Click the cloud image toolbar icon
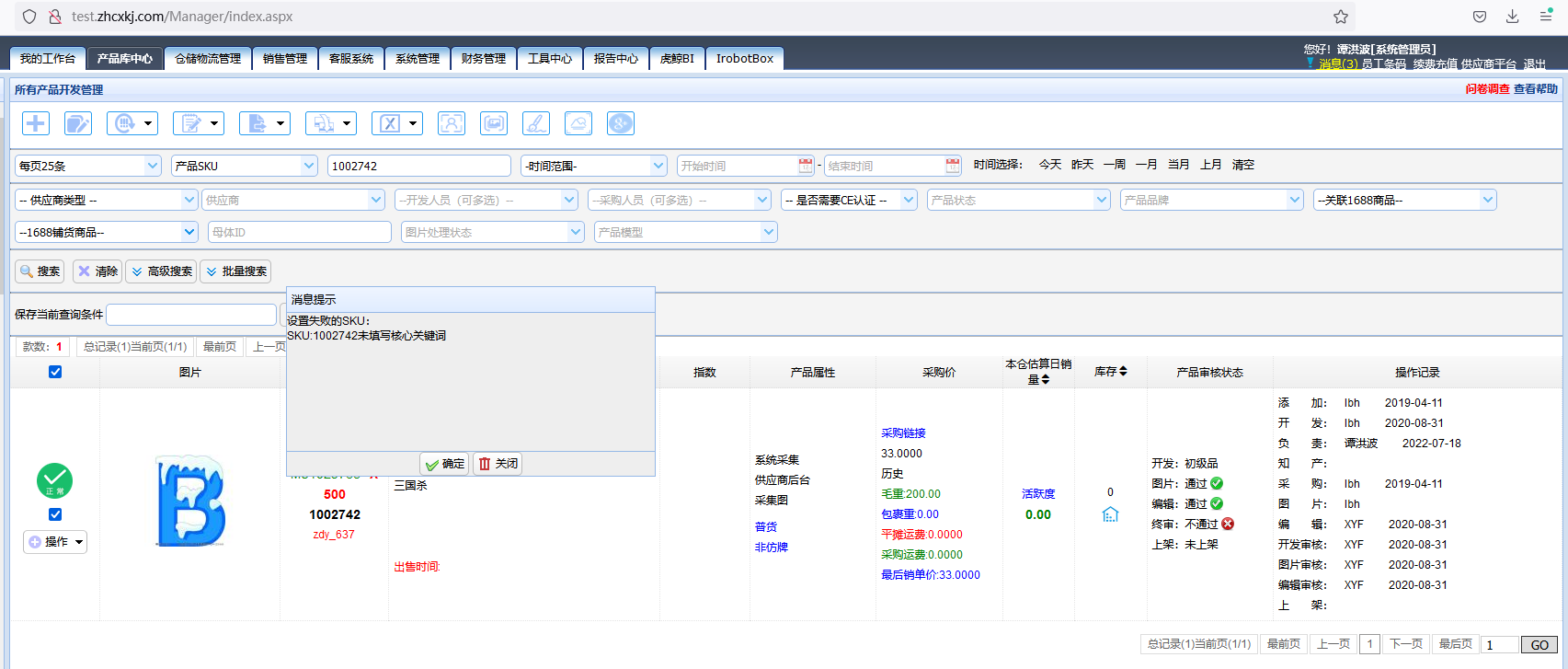Screen dimensions: 1568x669 578,123
